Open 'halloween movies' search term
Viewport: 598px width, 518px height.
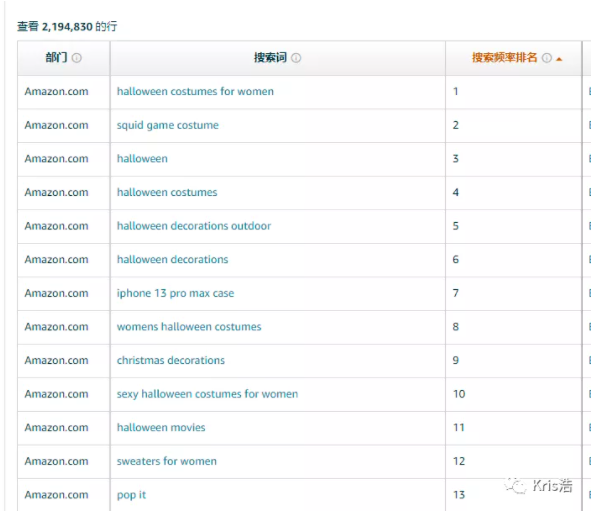(161, 427)
